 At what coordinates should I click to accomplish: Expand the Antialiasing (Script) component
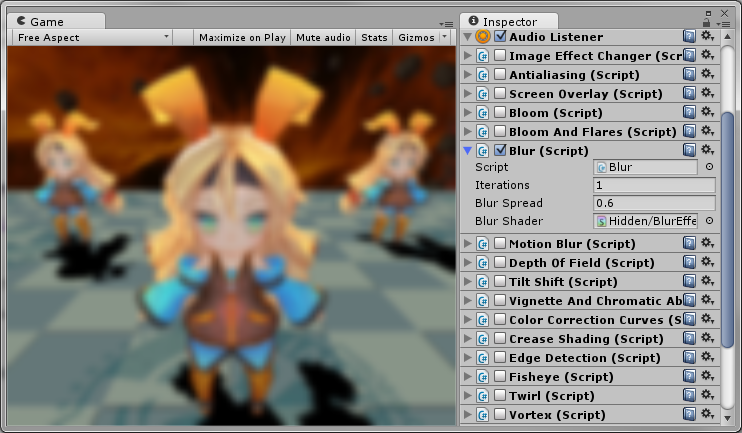(x=468, y=74)
